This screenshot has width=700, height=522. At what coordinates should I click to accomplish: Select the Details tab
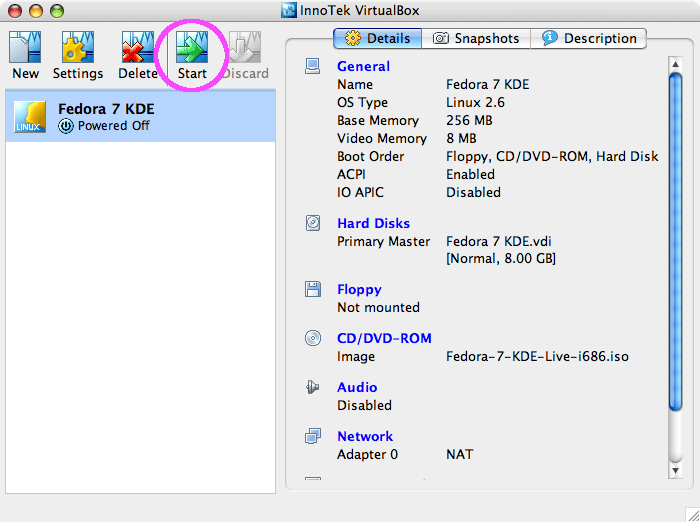(378, 39)
